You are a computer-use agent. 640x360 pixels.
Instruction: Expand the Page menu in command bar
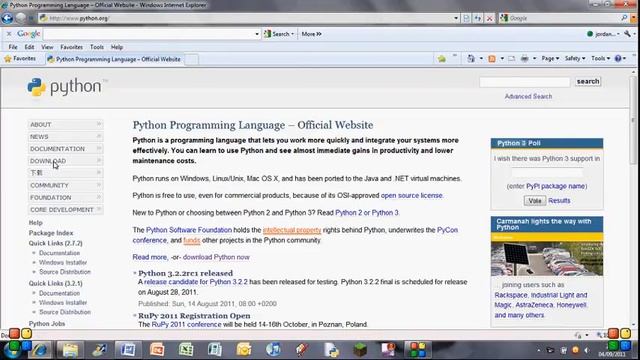pyautogui.click(x=550, y=59)
